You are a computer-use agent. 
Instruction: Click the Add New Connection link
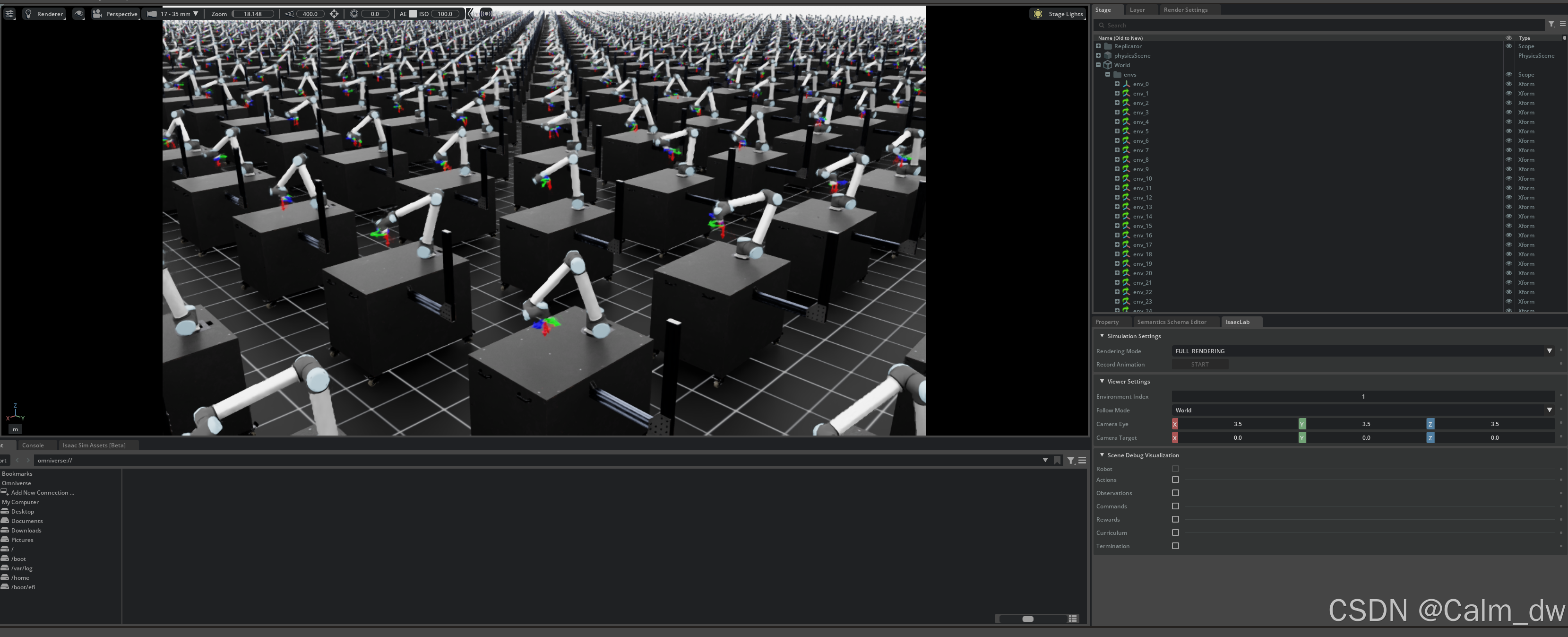(42, 493)
